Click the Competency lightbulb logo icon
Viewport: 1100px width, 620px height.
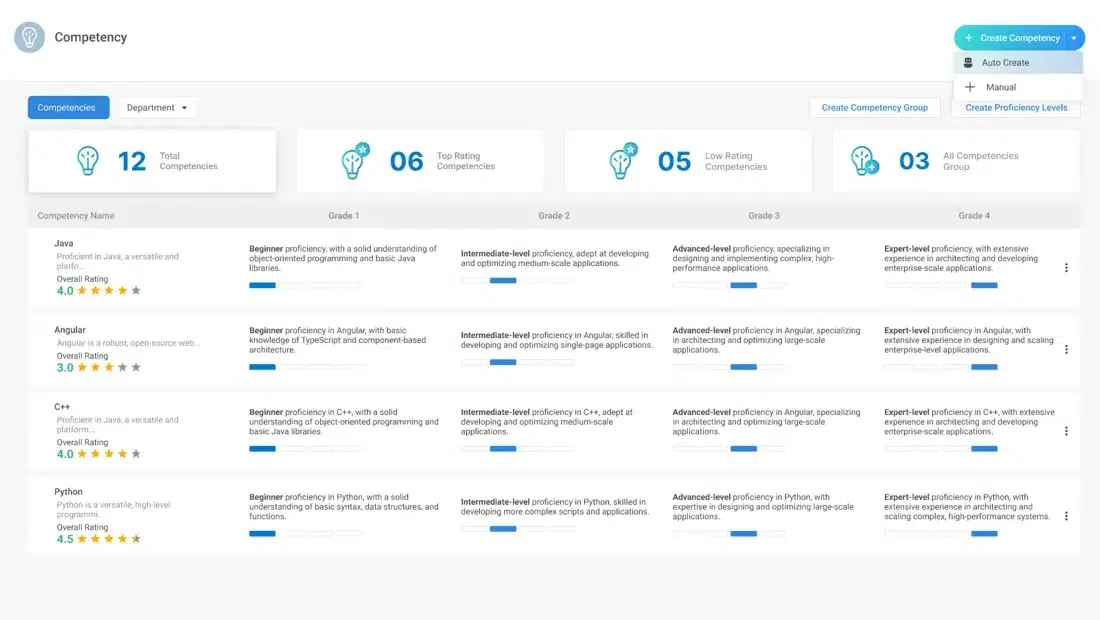tap(29, 37)
